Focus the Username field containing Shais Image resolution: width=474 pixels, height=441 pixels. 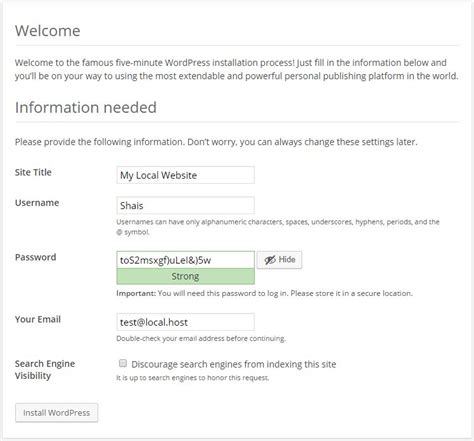[185, 205]
